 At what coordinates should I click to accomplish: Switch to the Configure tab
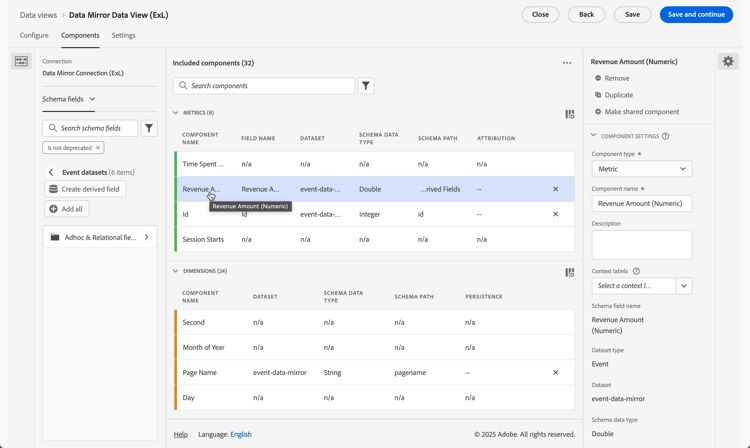pyautogui.click(x=34, y=35)
